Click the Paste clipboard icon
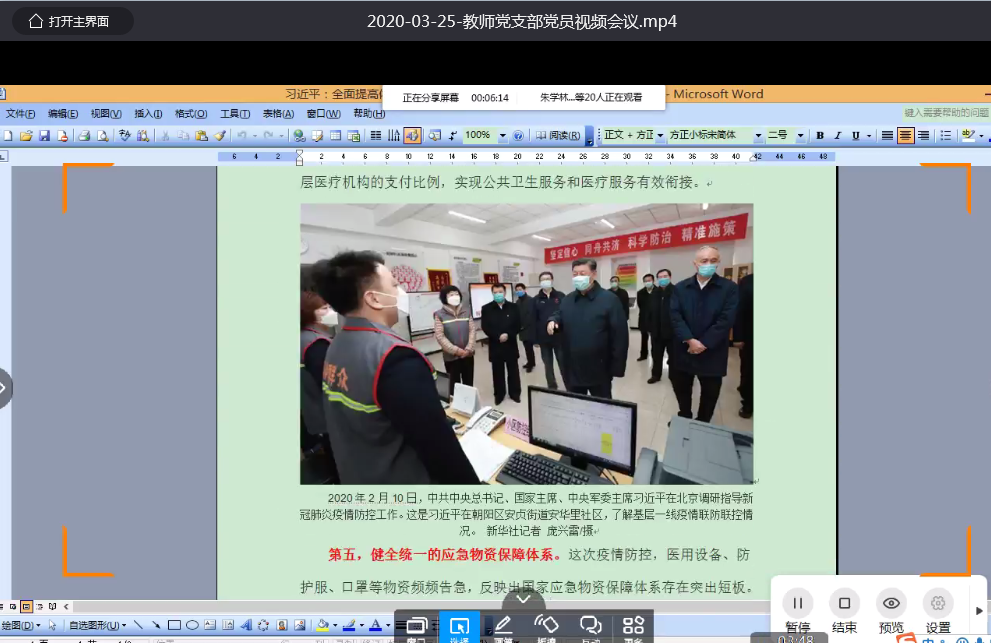The width and height of the screenshot is (991, 643). [202, 135]
